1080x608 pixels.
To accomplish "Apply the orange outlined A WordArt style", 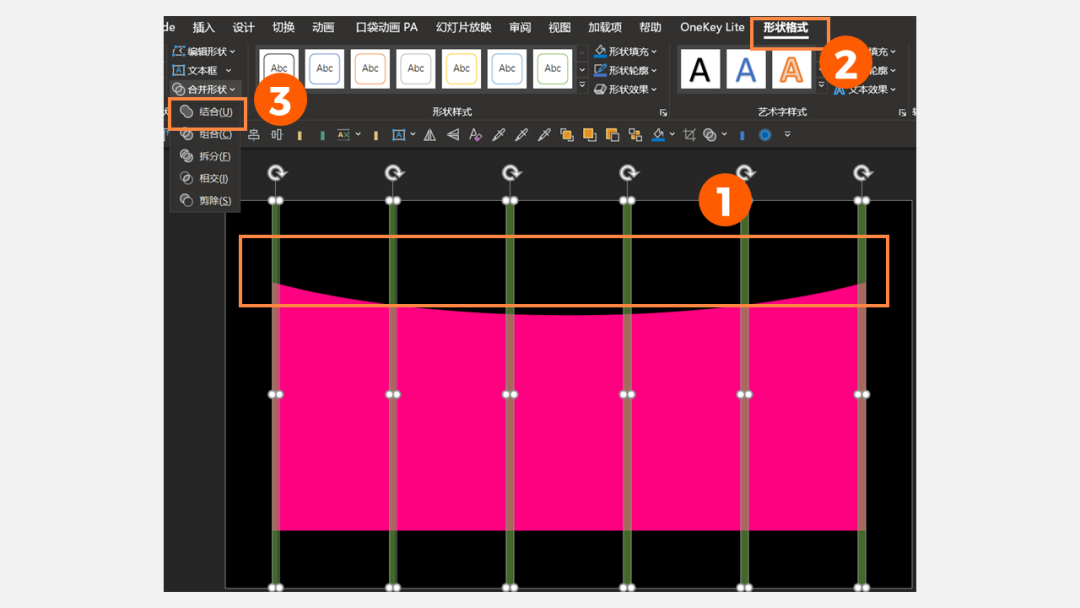I will point(791,69).
